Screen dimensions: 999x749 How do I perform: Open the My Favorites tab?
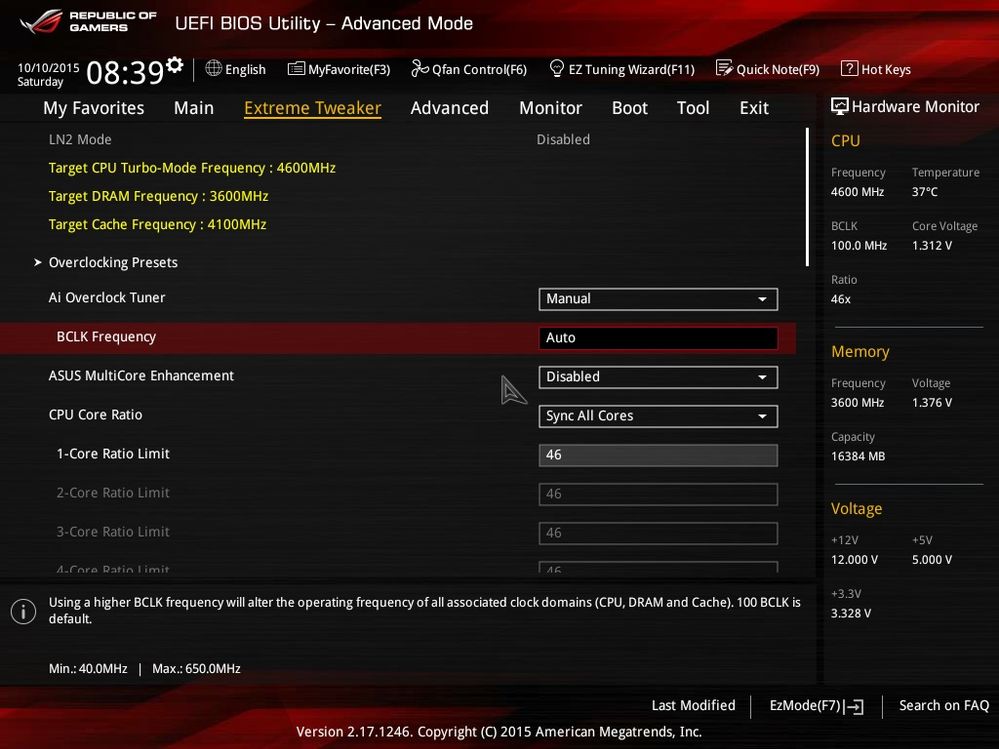[94, 108]
